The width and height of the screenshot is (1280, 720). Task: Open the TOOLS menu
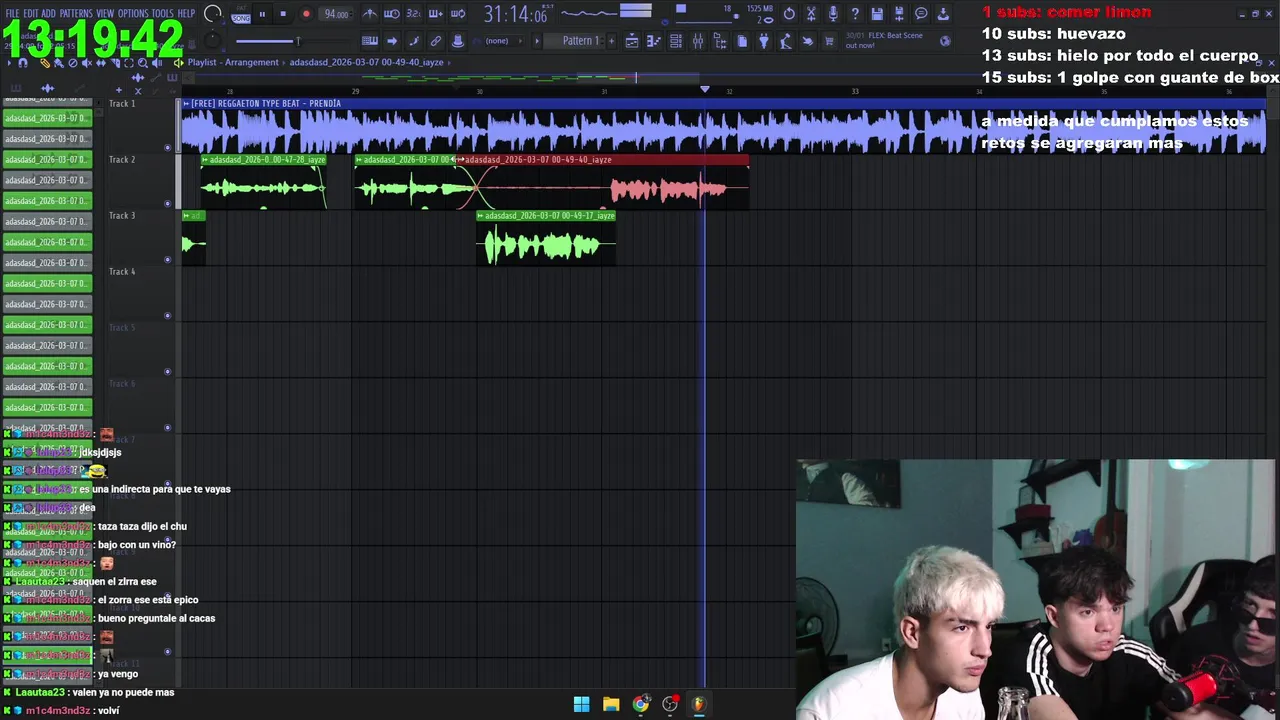point(163,14)
